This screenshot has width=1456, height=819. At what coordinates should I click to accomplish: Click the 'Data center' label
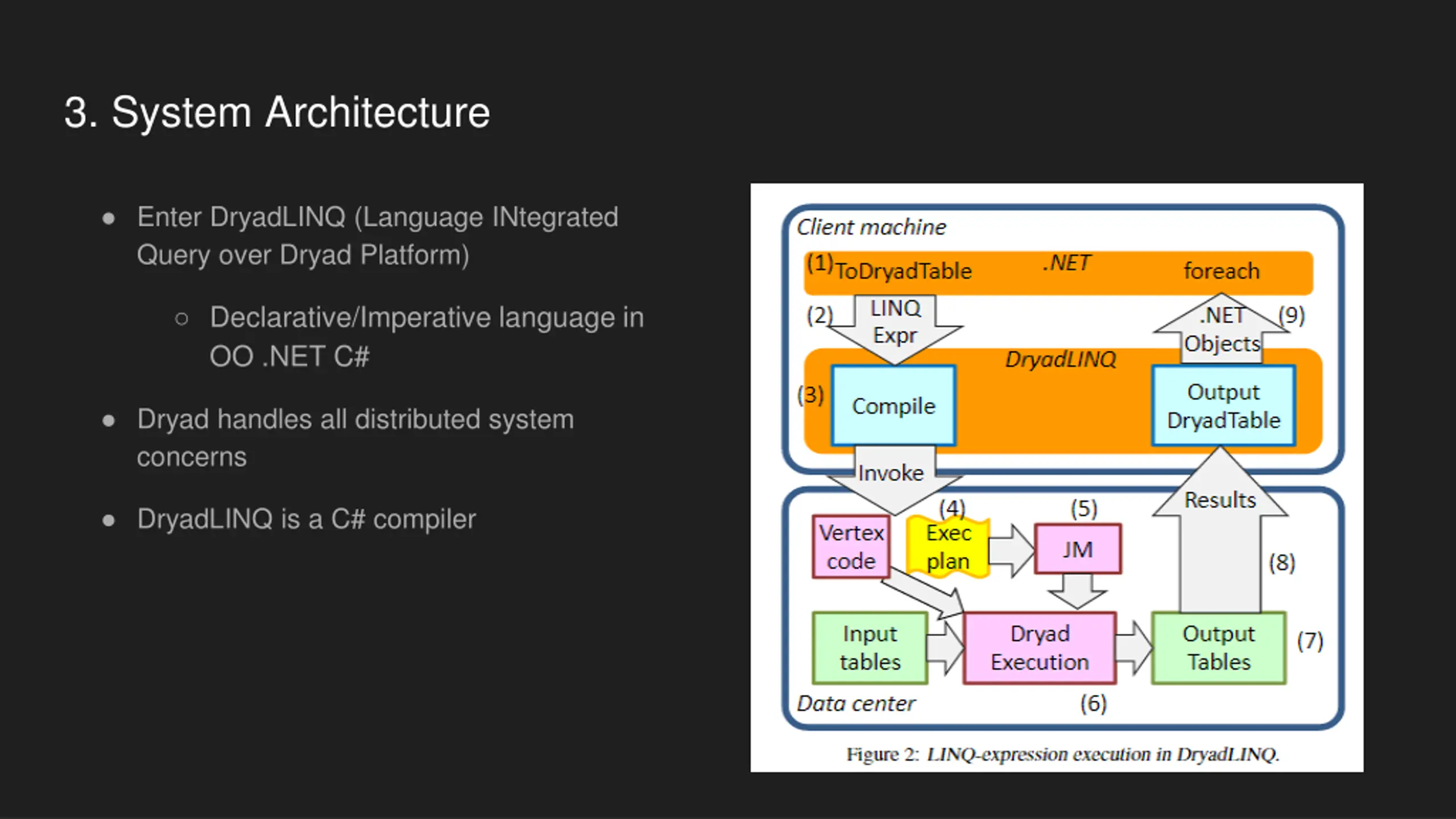point(856,704)
